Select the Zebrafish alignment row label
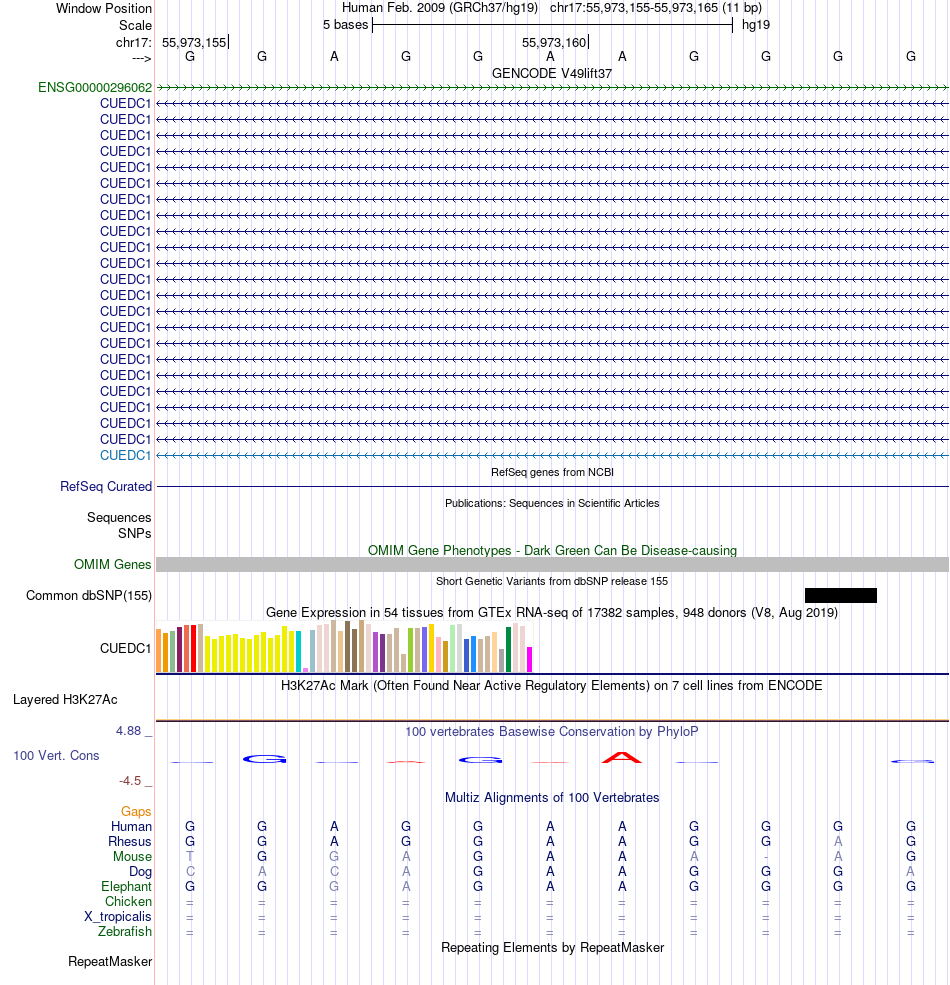950x985 pixels. (125, 932)
